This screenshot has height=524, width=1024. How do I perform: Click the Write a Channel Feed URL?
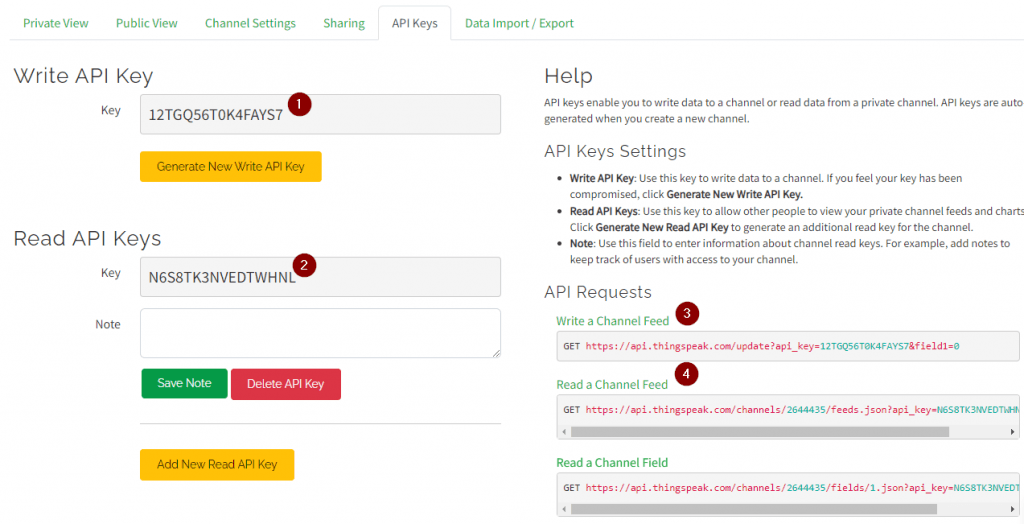(772, 346)
